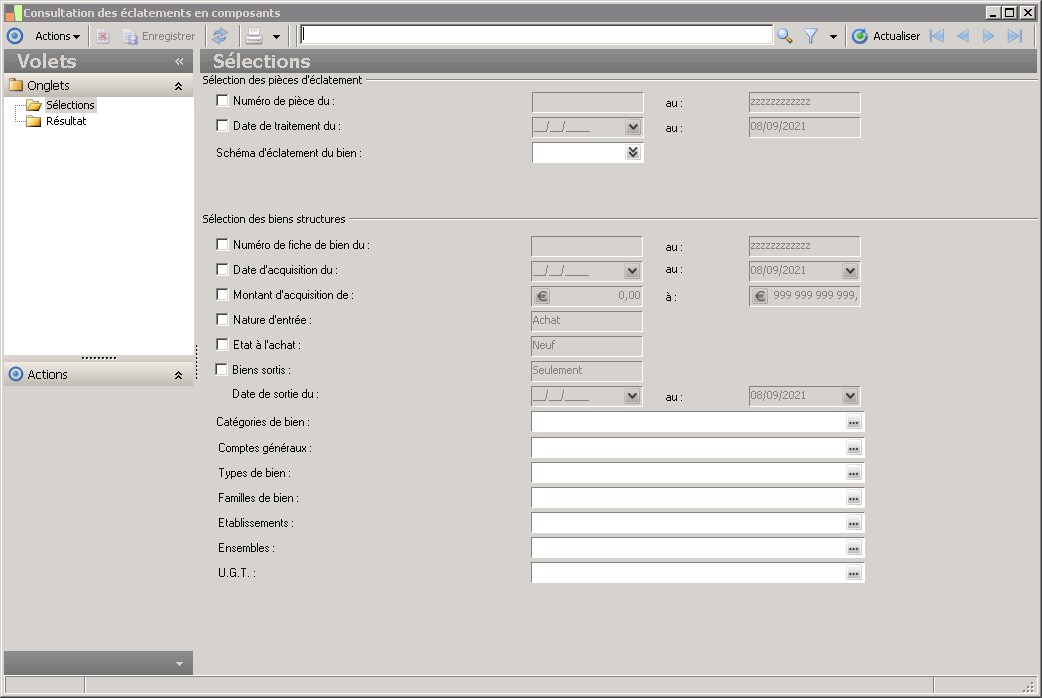Screen dimensions: 1042x698
Task: Enable the Date de traitement du checkbox
Action: 222,126
